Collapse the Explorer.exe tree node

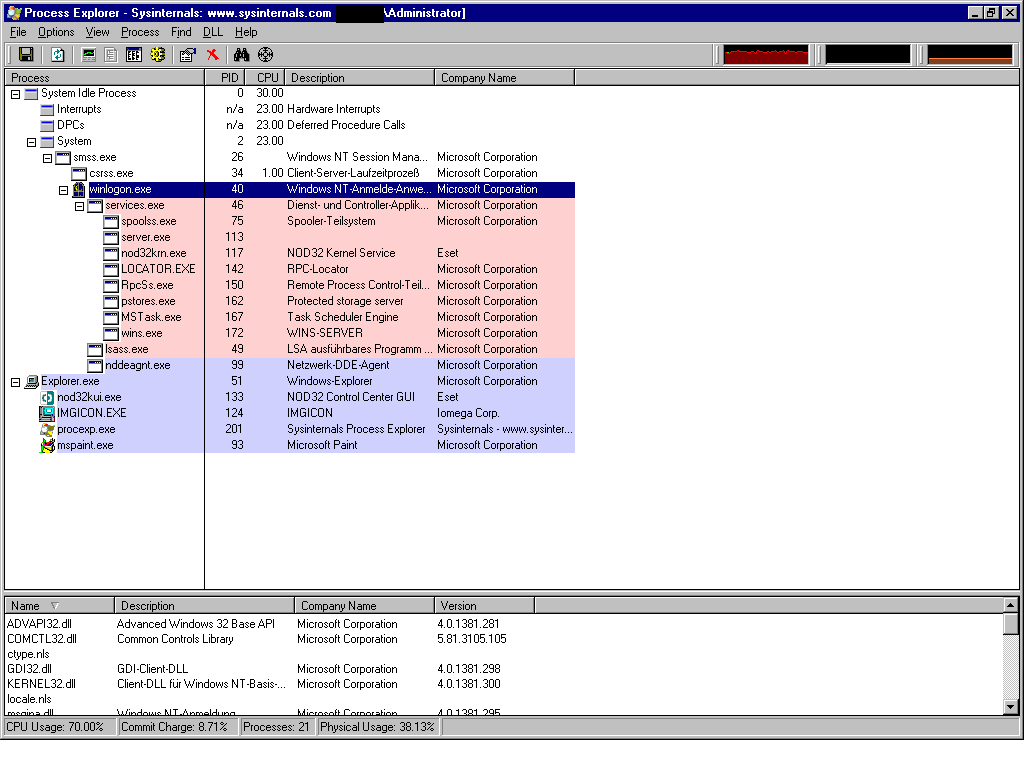click(15, 382)
